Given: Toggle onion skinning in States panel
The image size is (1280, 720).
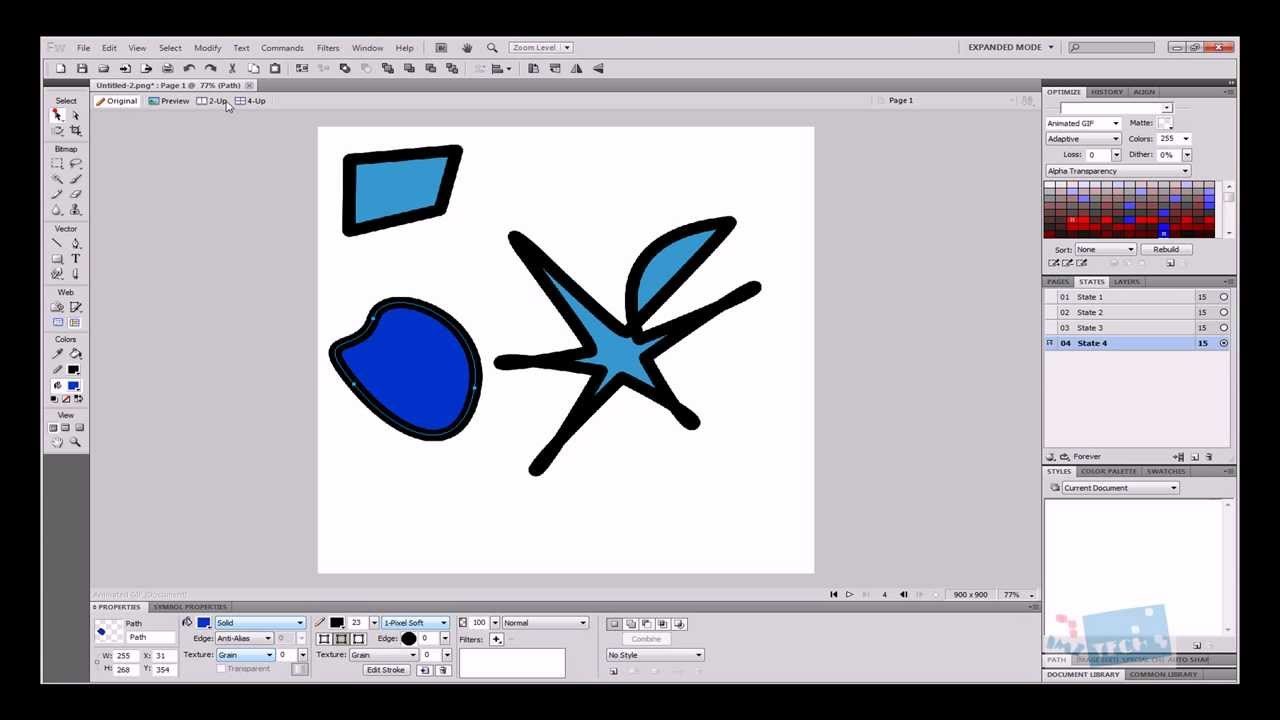Looking at the screenshot, I should point(1051,457).
